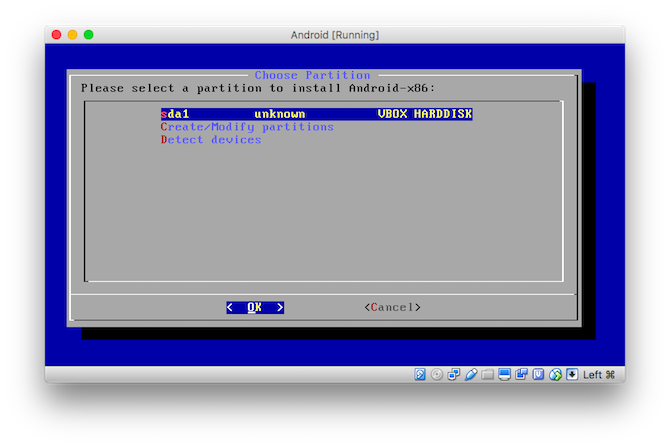Maximize the Android VM window
670x447 pixels.
(88, 35)
